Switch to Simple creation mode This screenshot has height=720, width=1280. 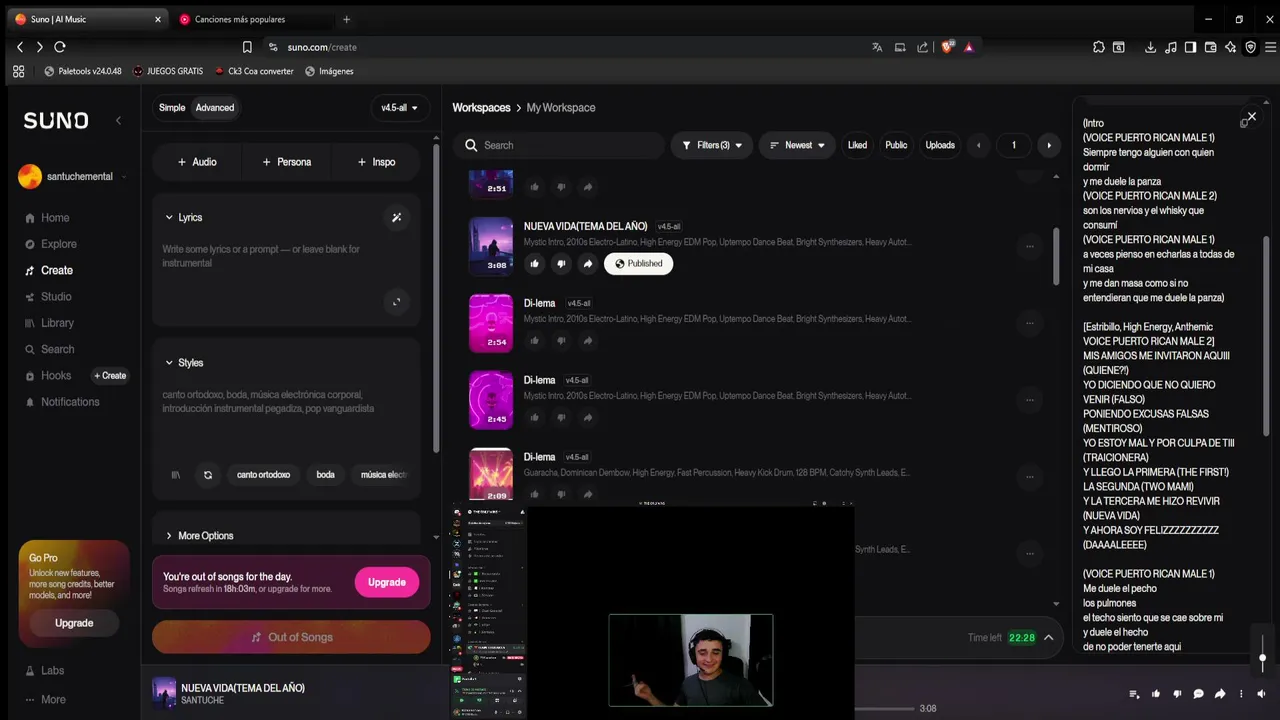pyautogui.click(x=172, y=108)
